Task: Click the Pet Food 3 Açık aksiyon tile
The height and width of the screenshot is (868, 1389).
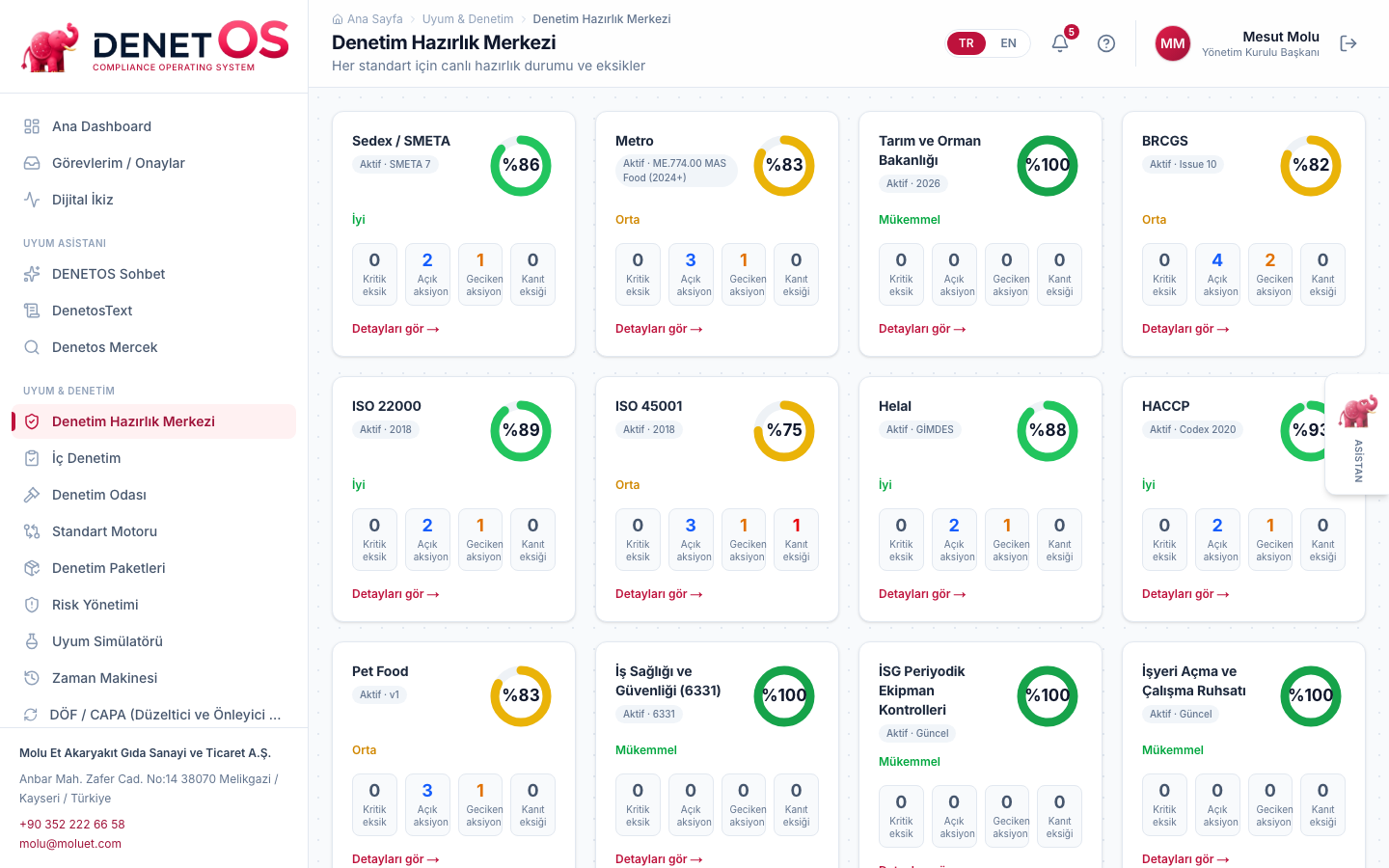Action: pos(427,804)
